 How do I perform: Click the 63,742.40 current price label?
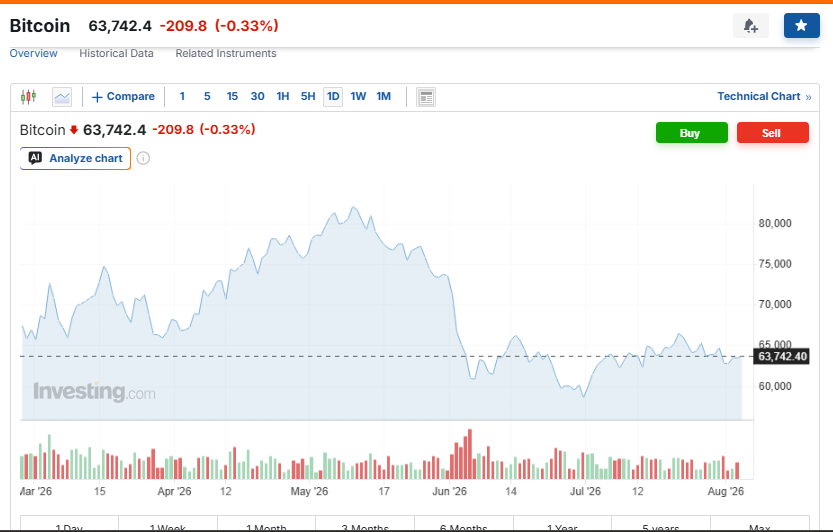tap(782, 357)
